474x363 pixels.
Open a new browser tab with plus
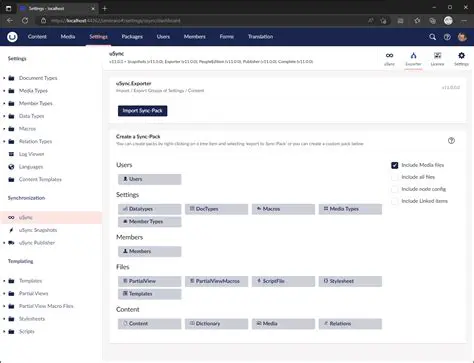click(105, 8)
